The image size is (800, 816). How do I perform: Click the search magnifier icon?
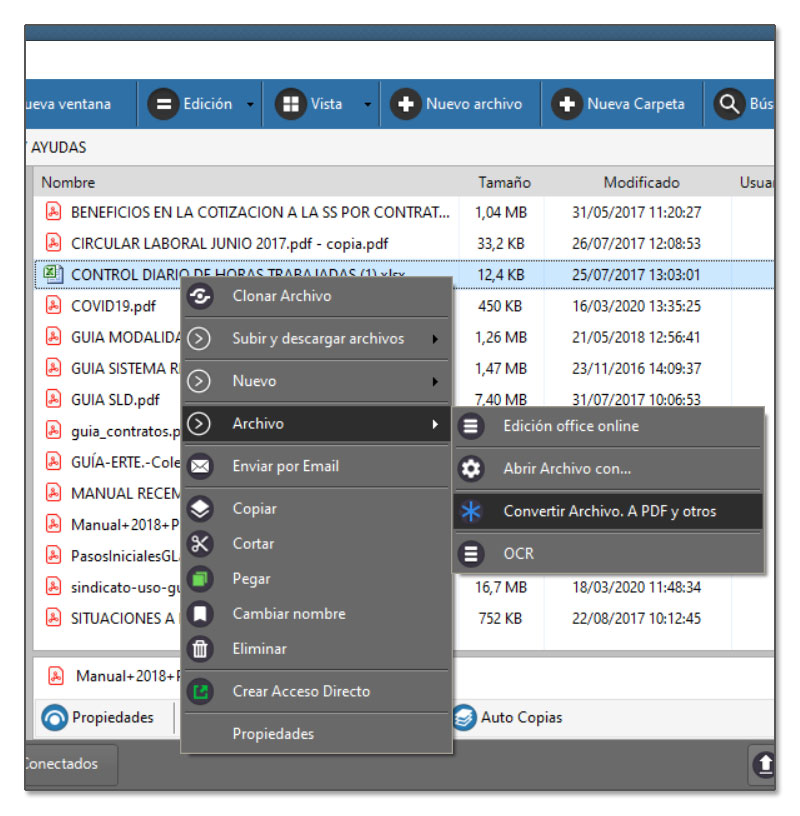729,104
